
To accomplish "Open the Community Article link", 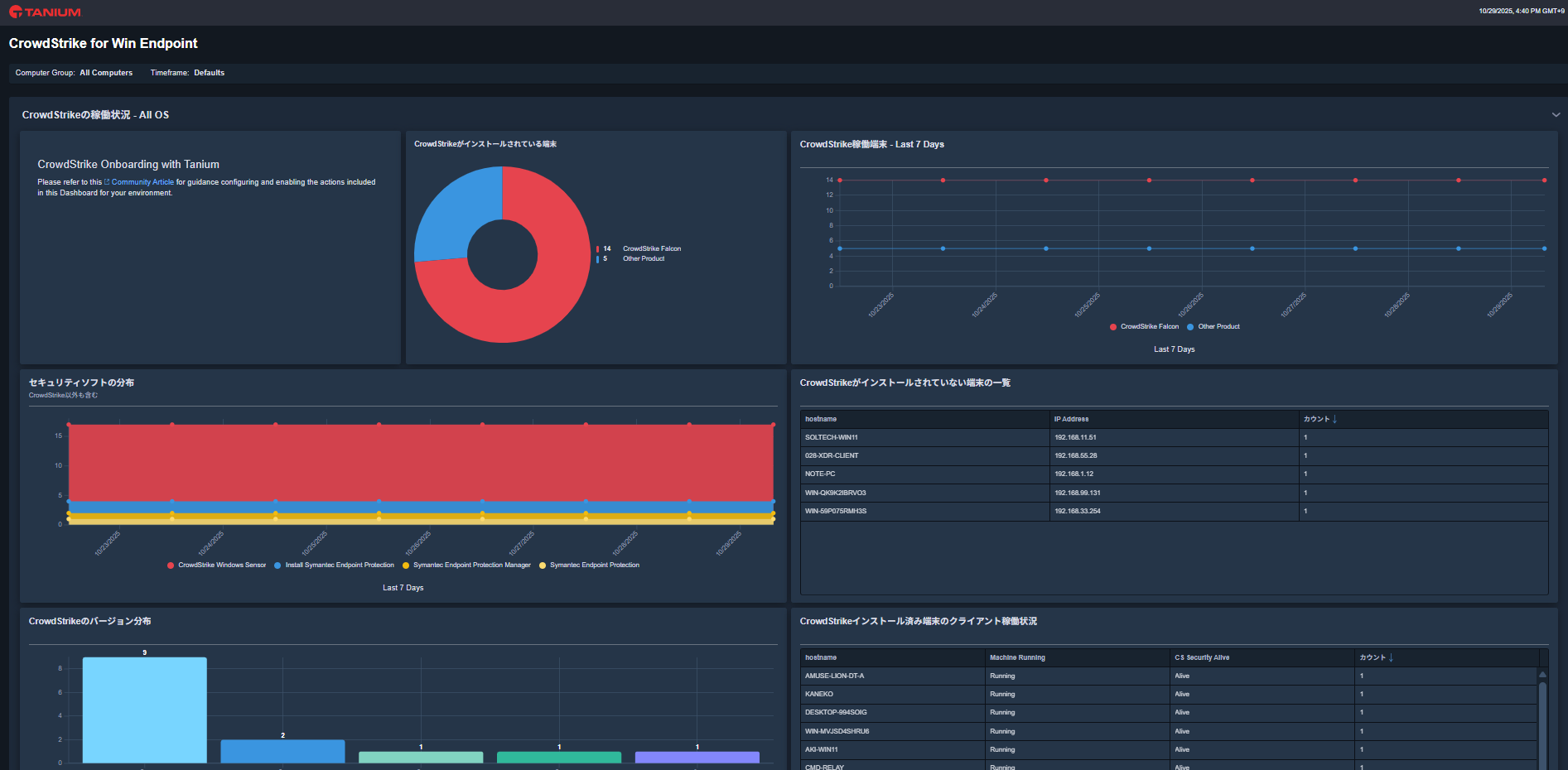I will pos(142,182).
